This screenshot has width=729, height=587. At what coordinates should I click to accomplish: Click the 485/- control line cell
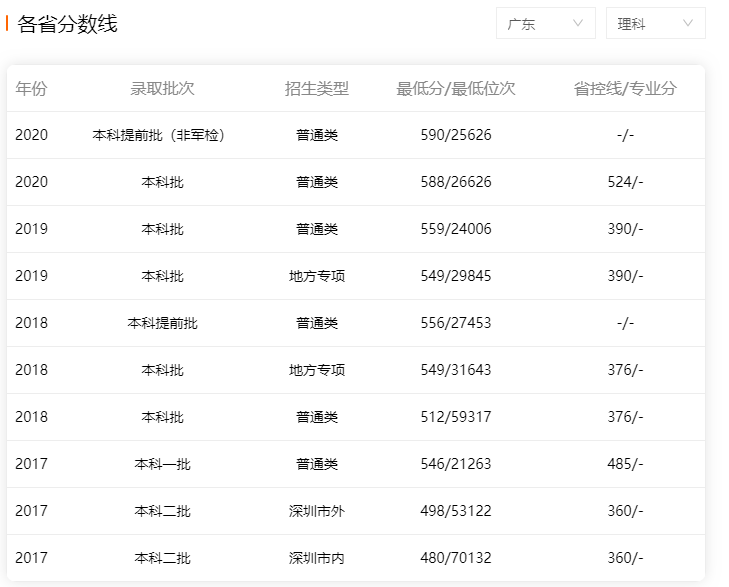(625, 464)
